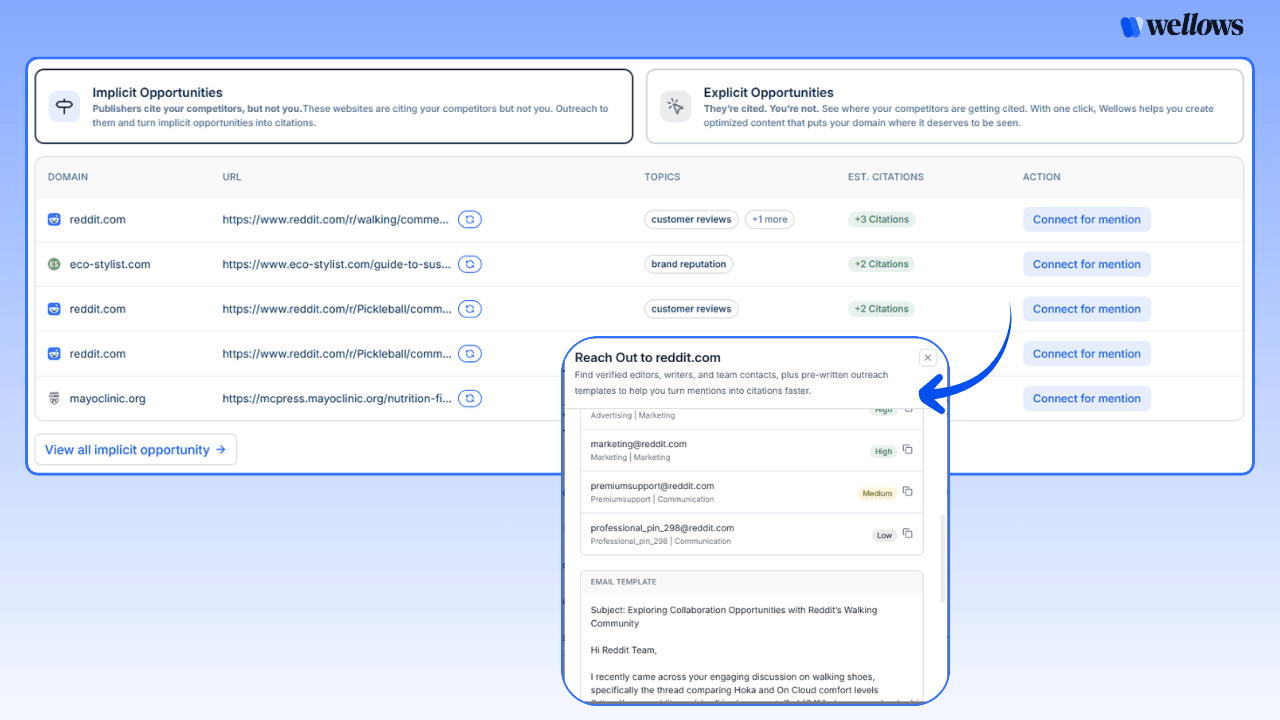Click the Low confidence badge
Viewport: 1280px width, 720px height.
[x=884, y=535]
